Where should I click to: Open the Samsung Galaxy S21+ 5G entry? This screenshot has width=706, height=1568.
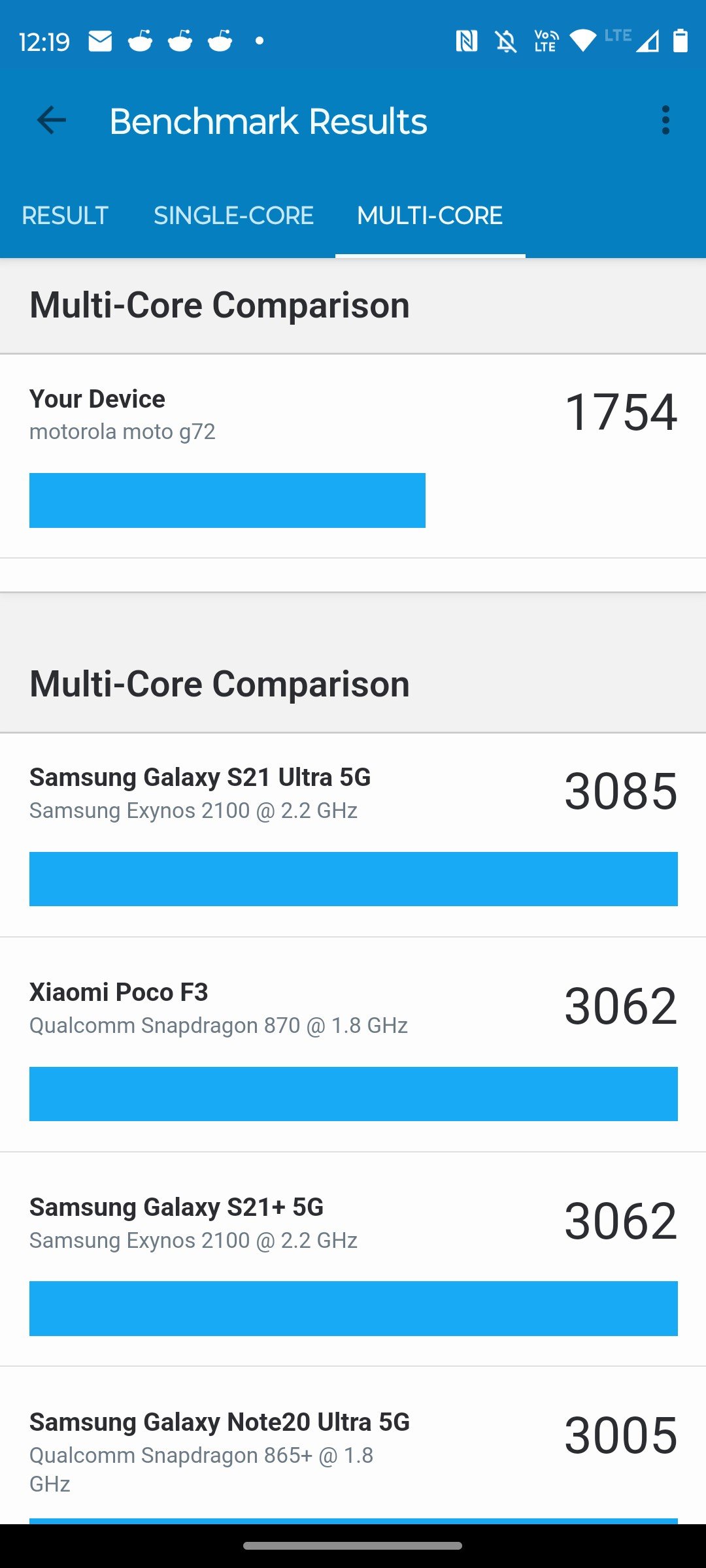pyautogui.click(x=353, y=1259)
